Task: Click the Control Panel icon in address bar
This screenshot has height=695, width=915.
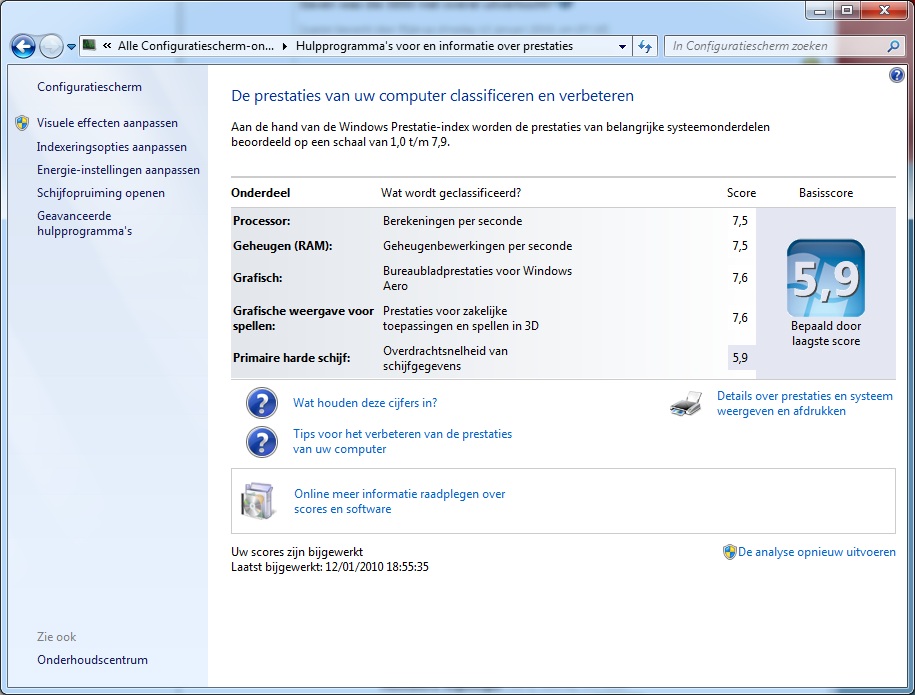Action: point(89,45)
